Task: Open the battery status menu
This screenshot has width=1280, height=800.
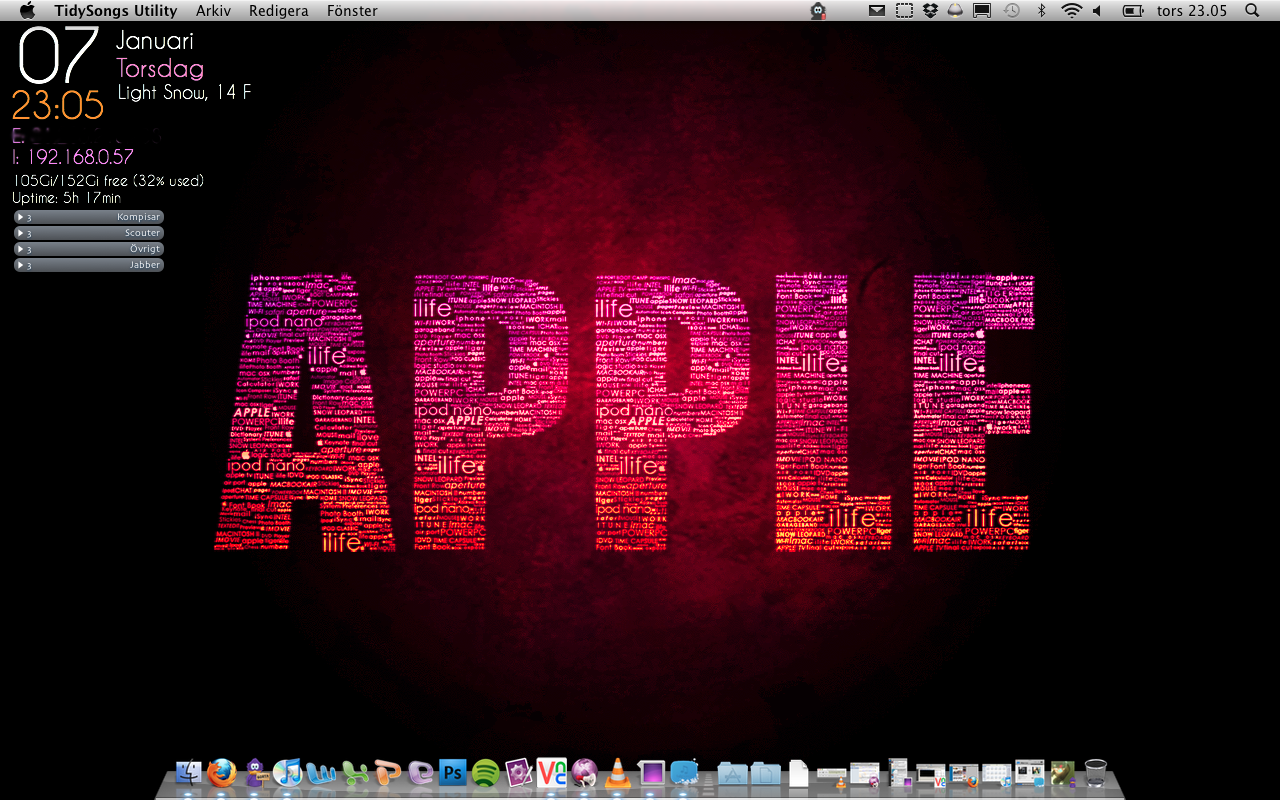Action: point(1133,10)
